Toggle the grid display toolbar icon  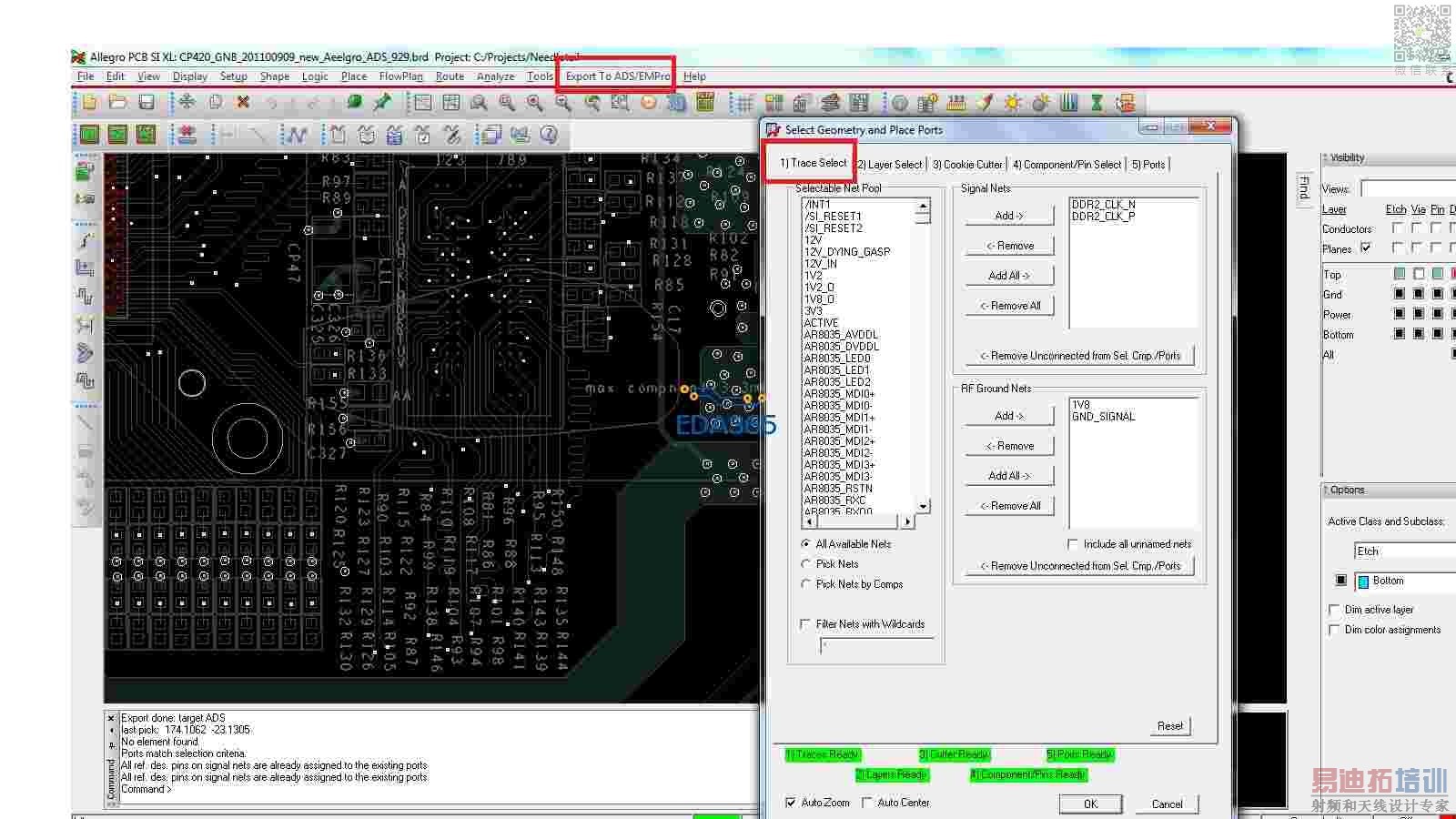coord(744,103)
